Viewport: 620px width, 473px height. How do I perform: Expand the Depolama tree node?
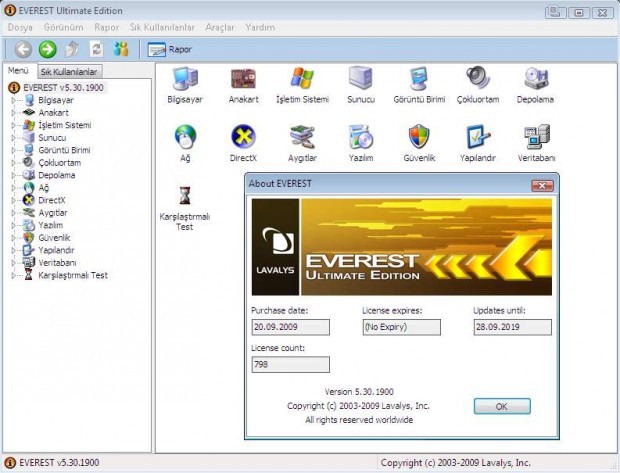pos(13,175)
